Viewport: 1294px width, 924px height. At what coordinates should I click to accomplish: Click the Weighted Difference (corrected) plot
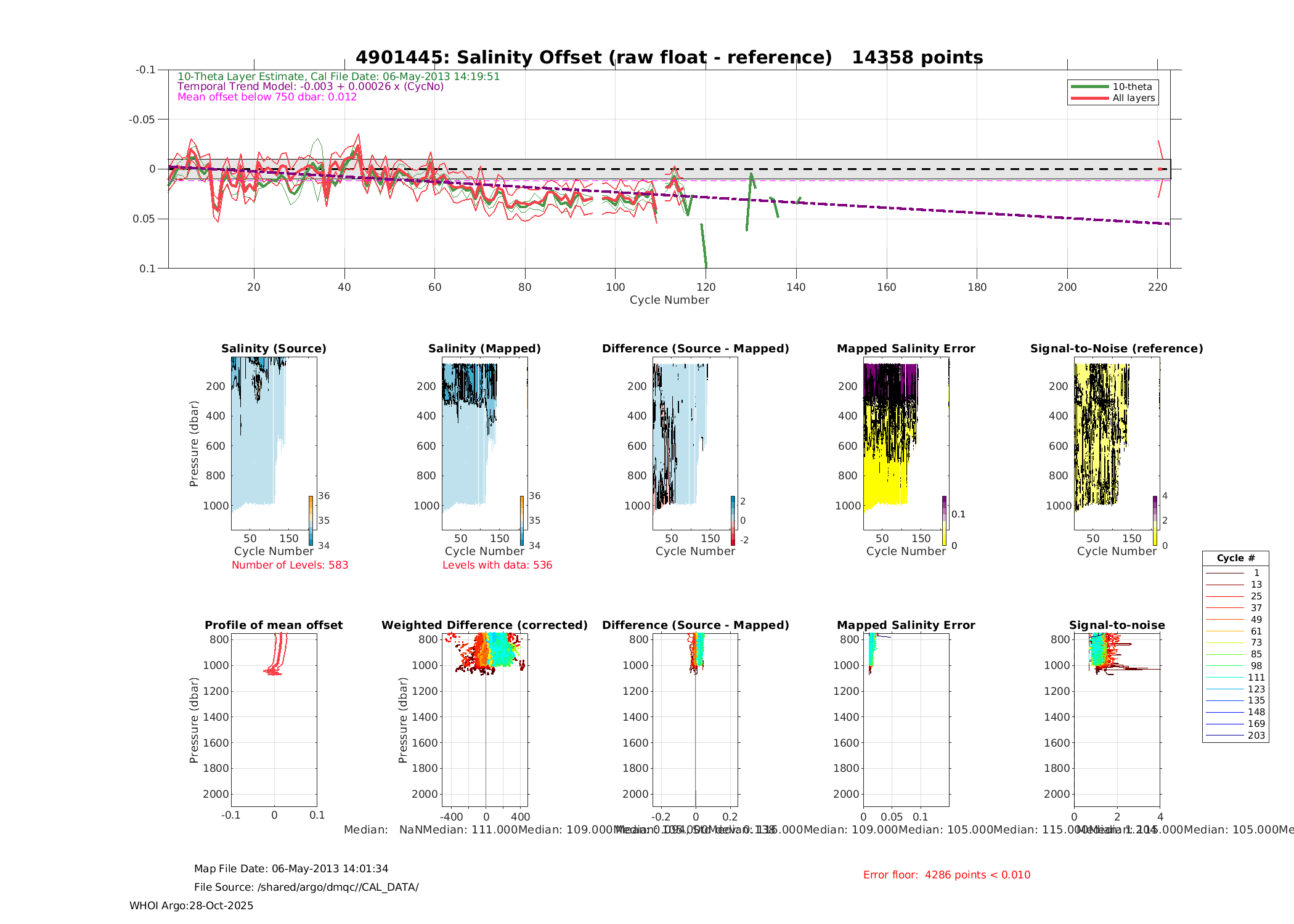pos(484,719)
